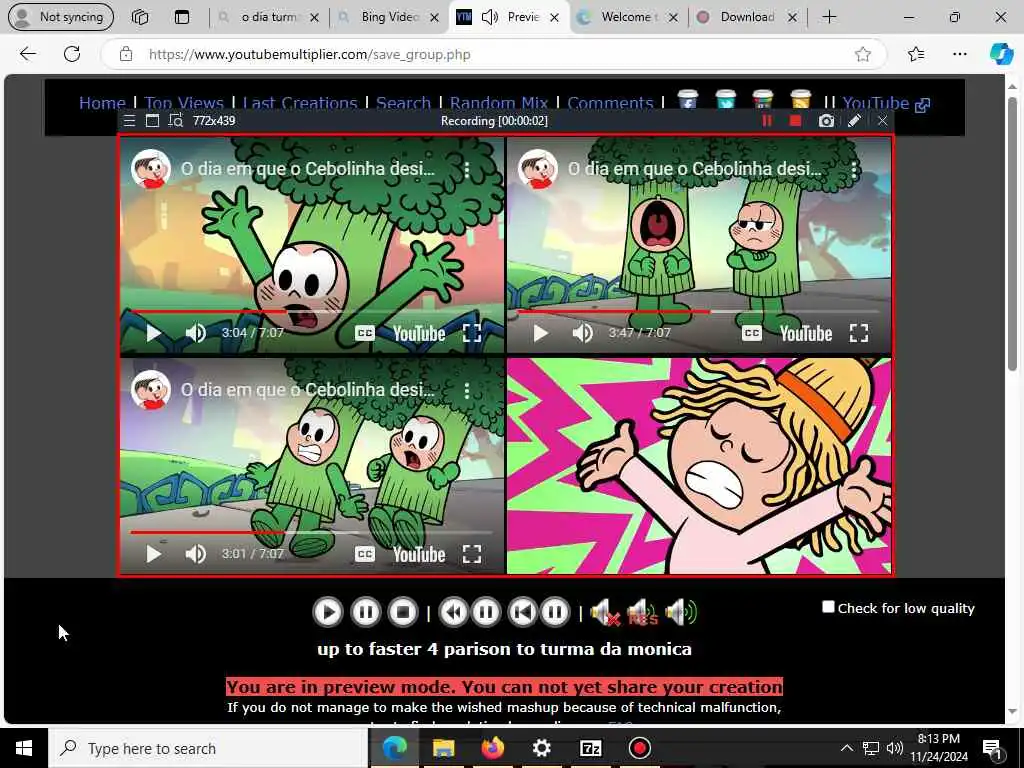
Task: Toggle captions on the 3:47 / 7:07 video
Action: (752, 333)
